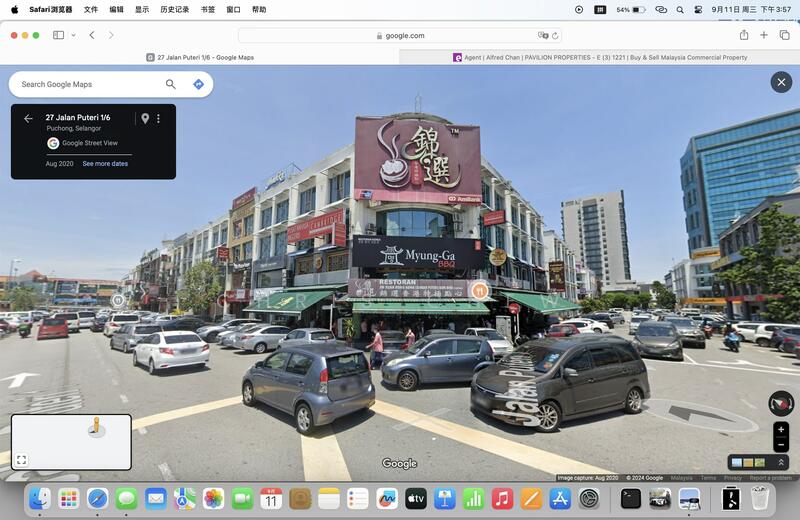Select the third imagery thumbnail in the strip
The image size is (800, 520).
click(760, 463)
